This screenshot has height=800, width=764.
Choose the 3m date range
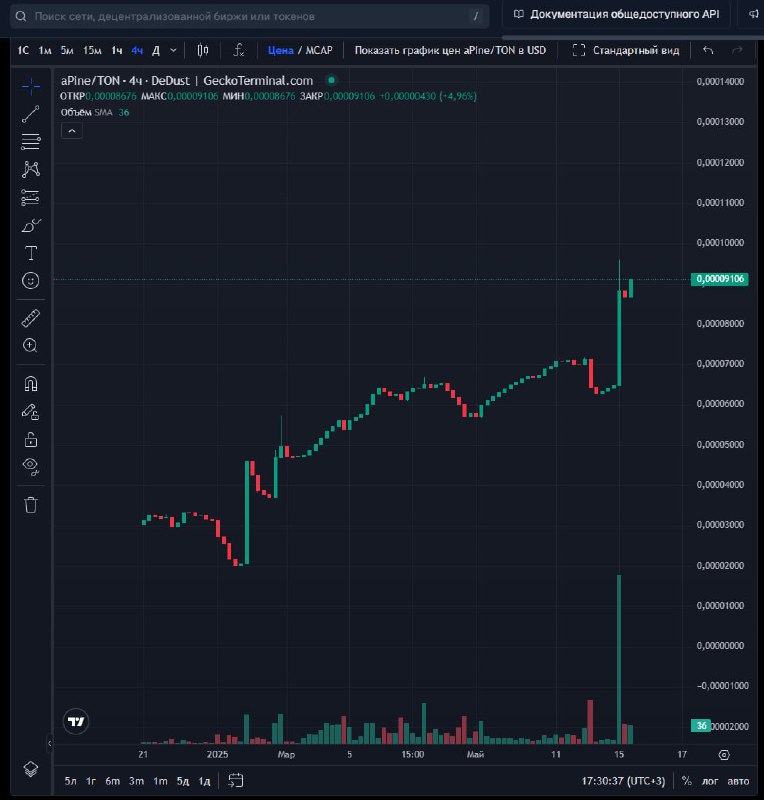[x=135, y=781]
